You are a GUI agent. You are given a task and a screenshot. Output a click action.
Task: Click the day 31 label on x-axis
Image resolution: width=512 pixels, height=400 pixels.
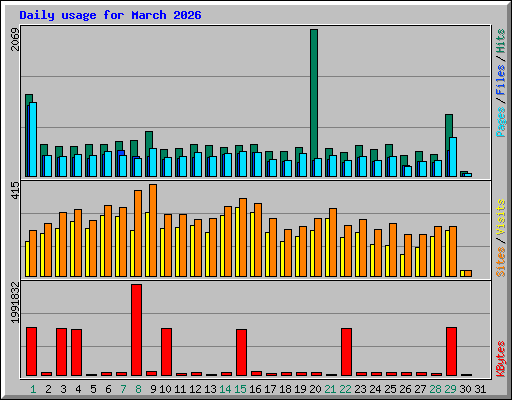480,389
